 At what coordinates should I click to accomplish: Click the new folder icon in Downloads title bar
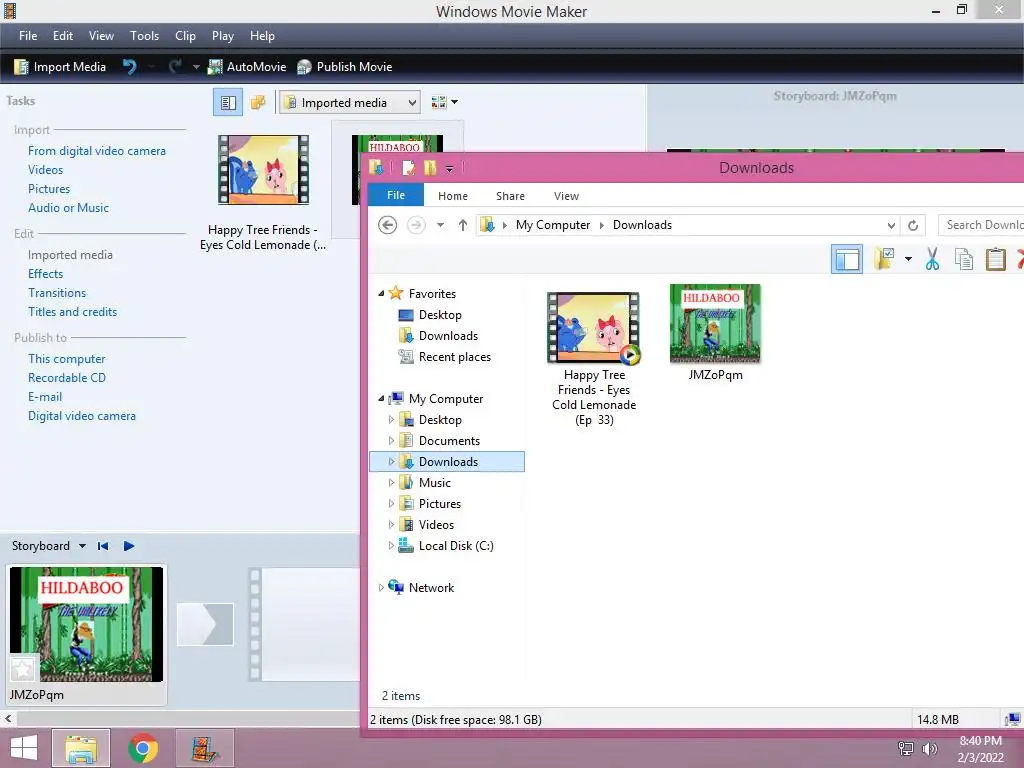point(430,168)
